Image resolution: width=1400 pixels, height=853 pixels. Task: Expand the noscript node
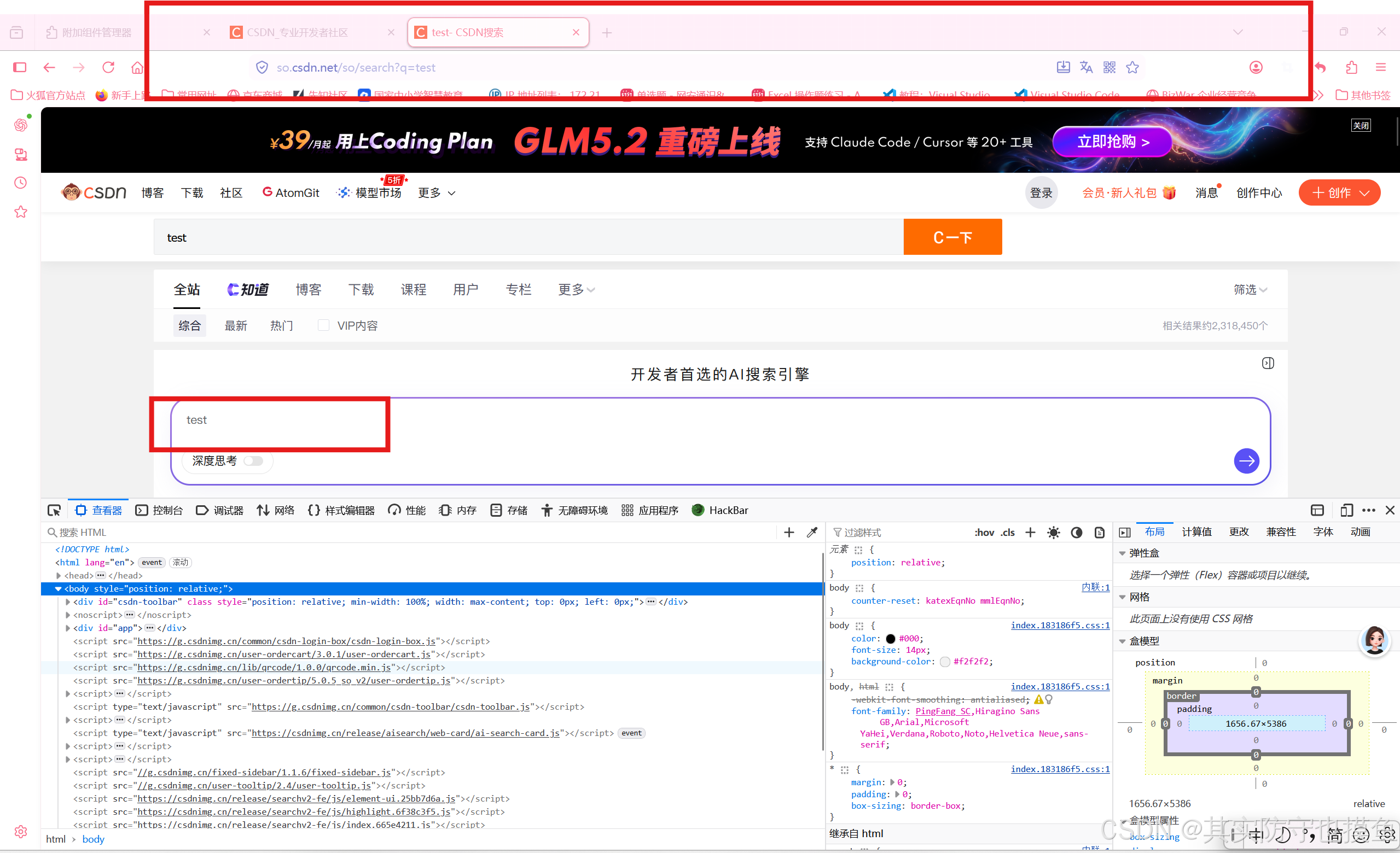pyautogui.click(x=68, y=615)
